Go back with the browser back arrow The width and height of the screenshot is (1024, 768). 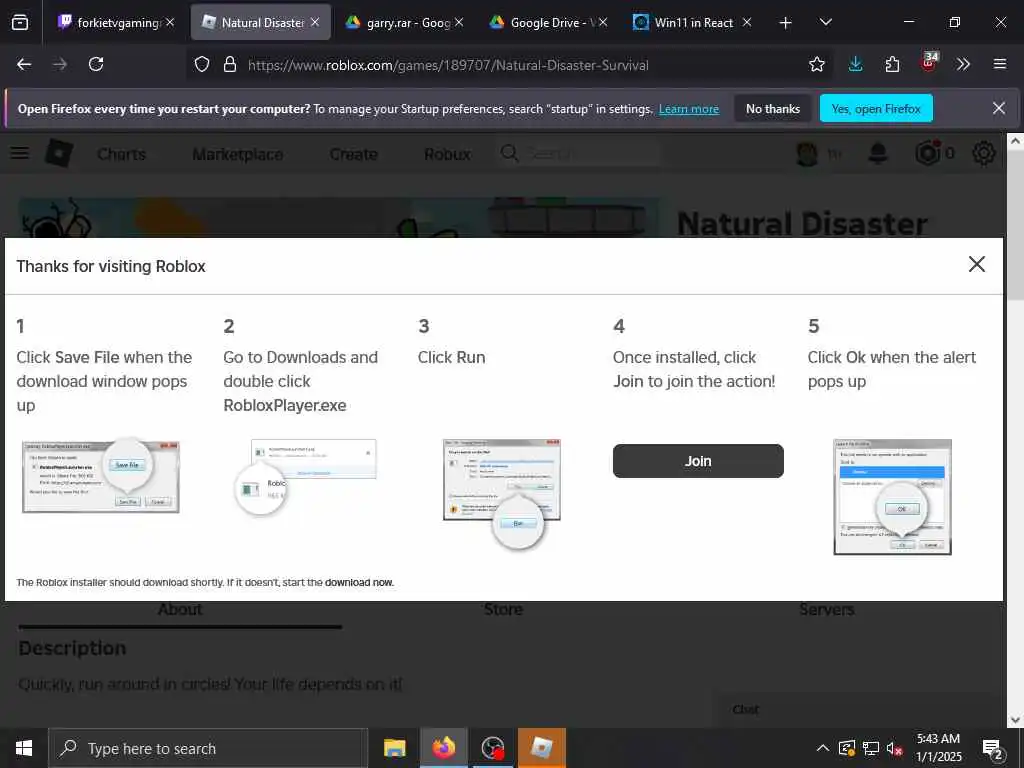[x=24, y=64]
